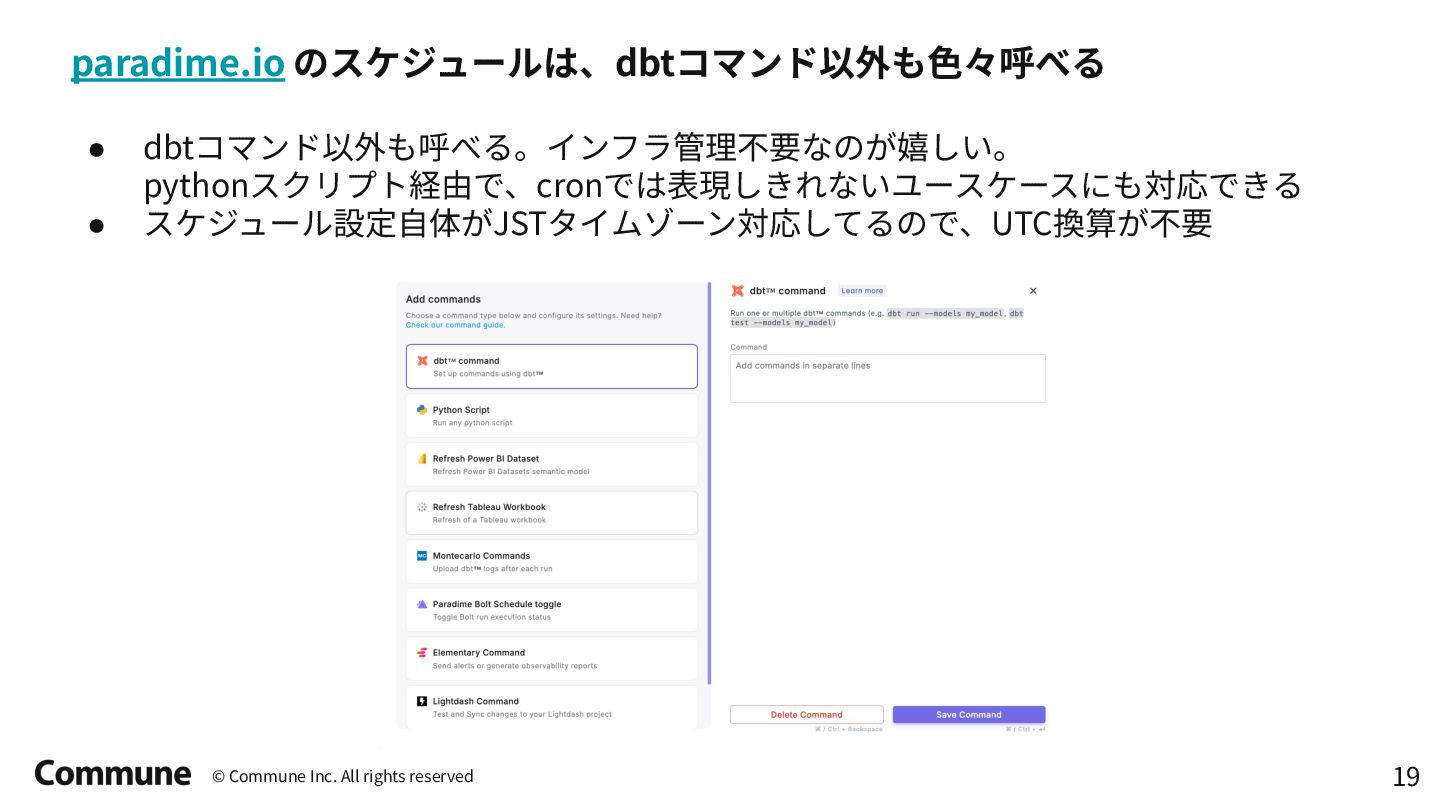Select the Elementary Command title
The width and height of the screenshot is (1440, 810).
479,653
